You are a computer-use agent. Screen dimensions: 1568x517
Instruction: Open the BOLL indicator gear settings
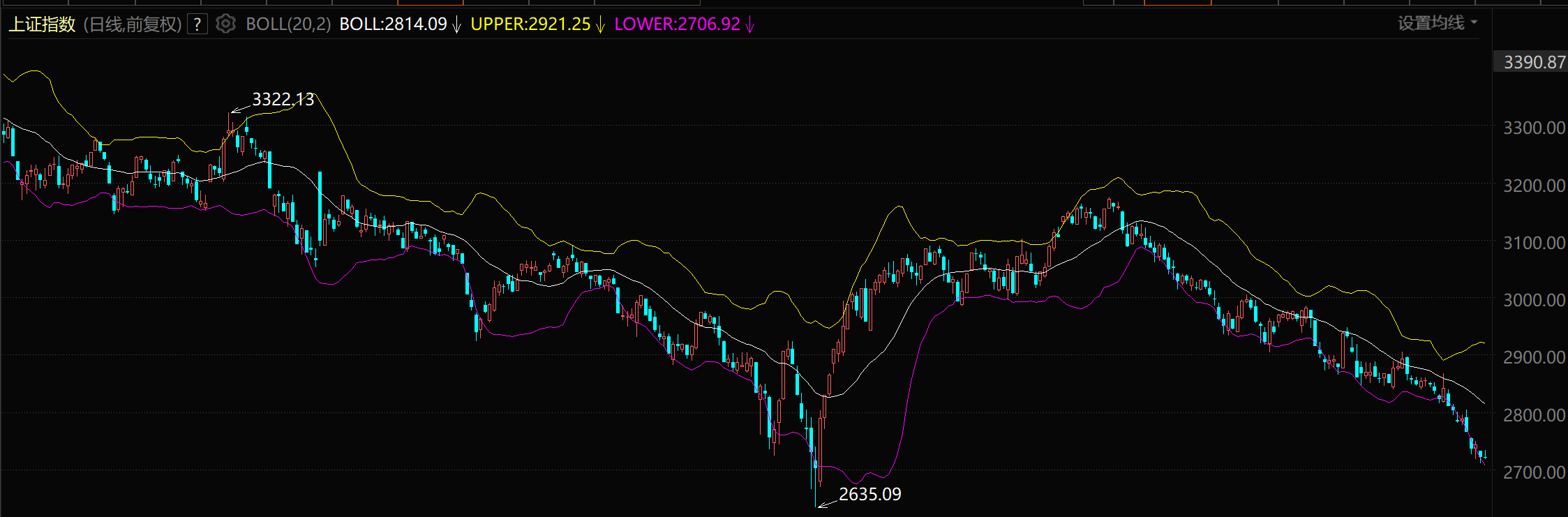[225, 24]
